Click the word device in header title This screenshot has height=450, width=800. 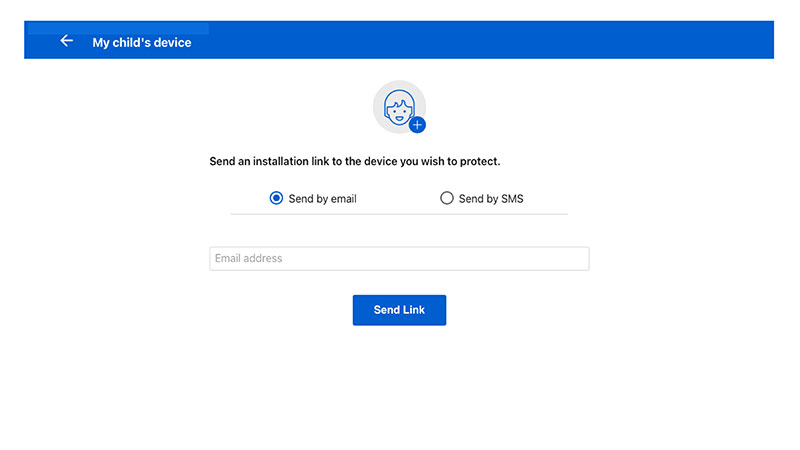tap(172, 43)
